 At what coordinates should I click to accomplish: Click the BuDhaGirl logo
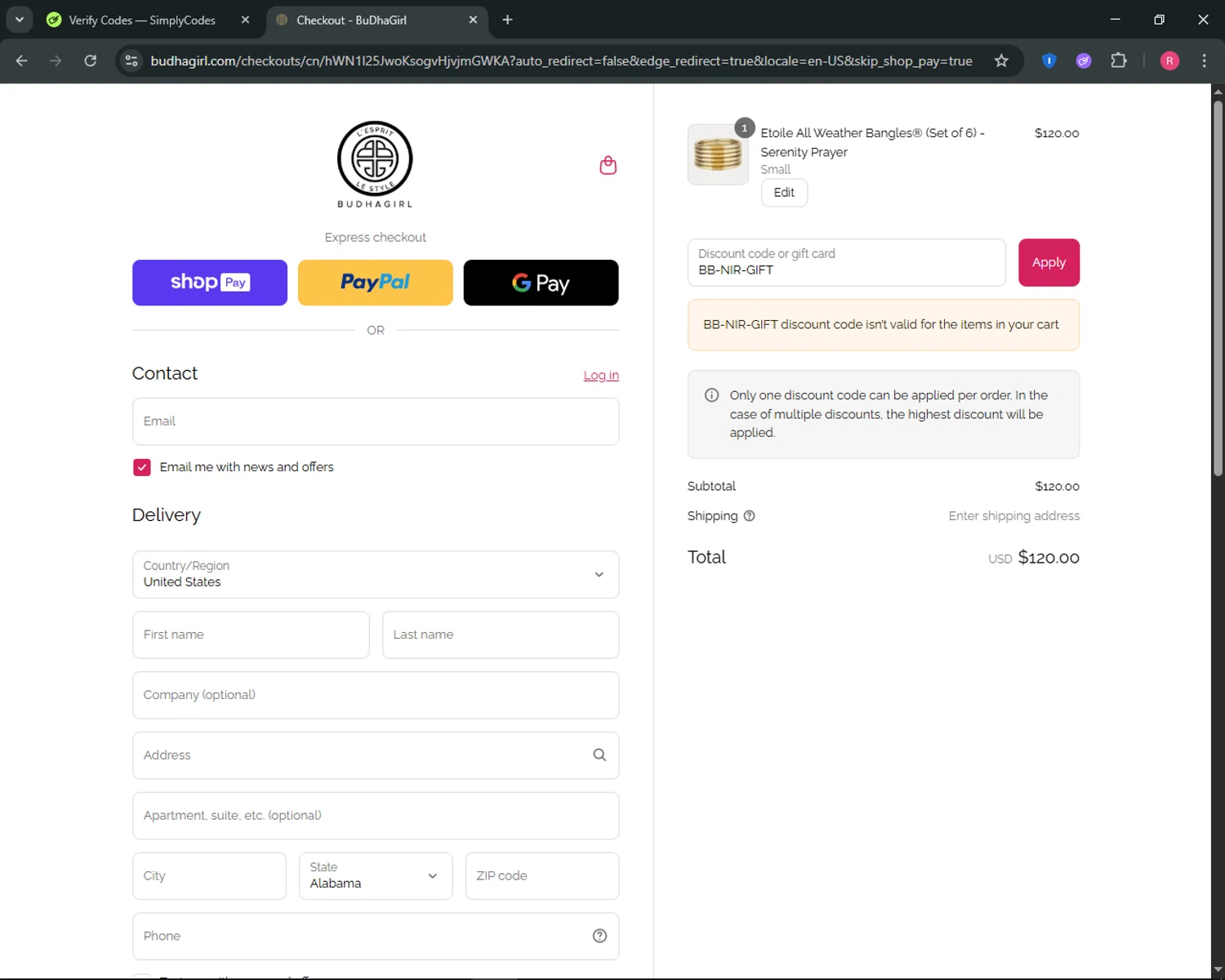[x=375, y=164]
